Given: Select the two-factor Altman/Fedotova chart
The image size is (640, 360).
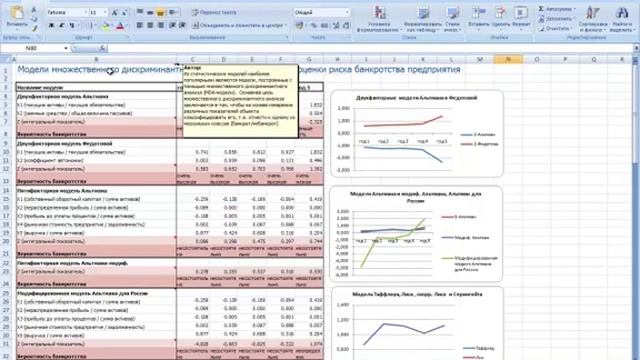Looking at the screenshot, I should click(417, 134).
